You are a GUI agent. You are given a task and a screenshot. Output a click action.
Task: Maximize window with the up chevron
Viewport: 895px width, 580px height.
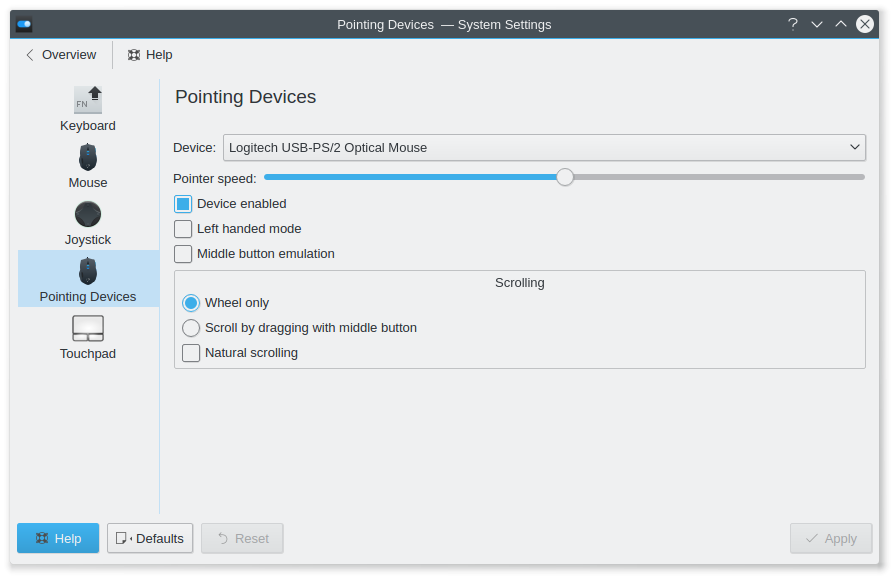pyautogui.click(x=841, y=25)
